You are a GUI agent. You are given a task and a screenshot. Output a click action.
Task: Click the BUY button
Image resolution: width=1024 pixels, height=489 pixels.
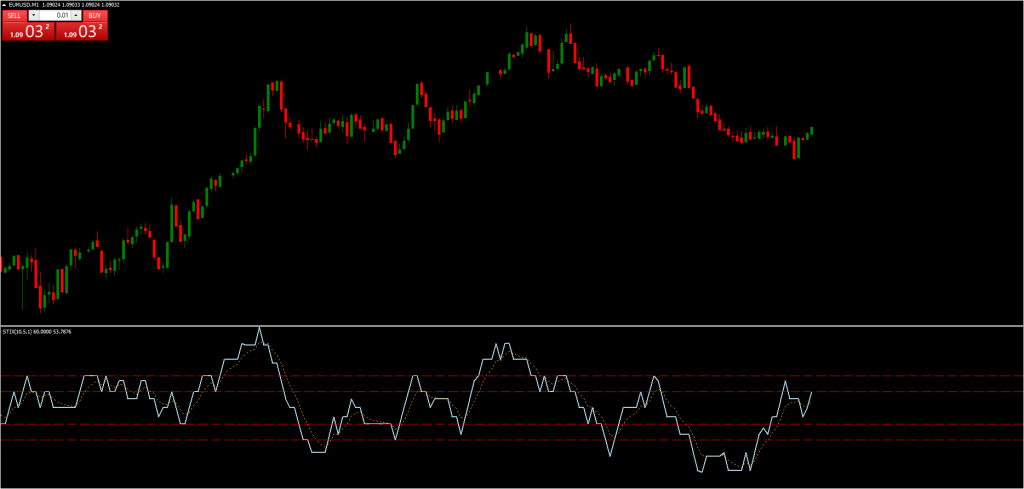(x=94, y=16)
